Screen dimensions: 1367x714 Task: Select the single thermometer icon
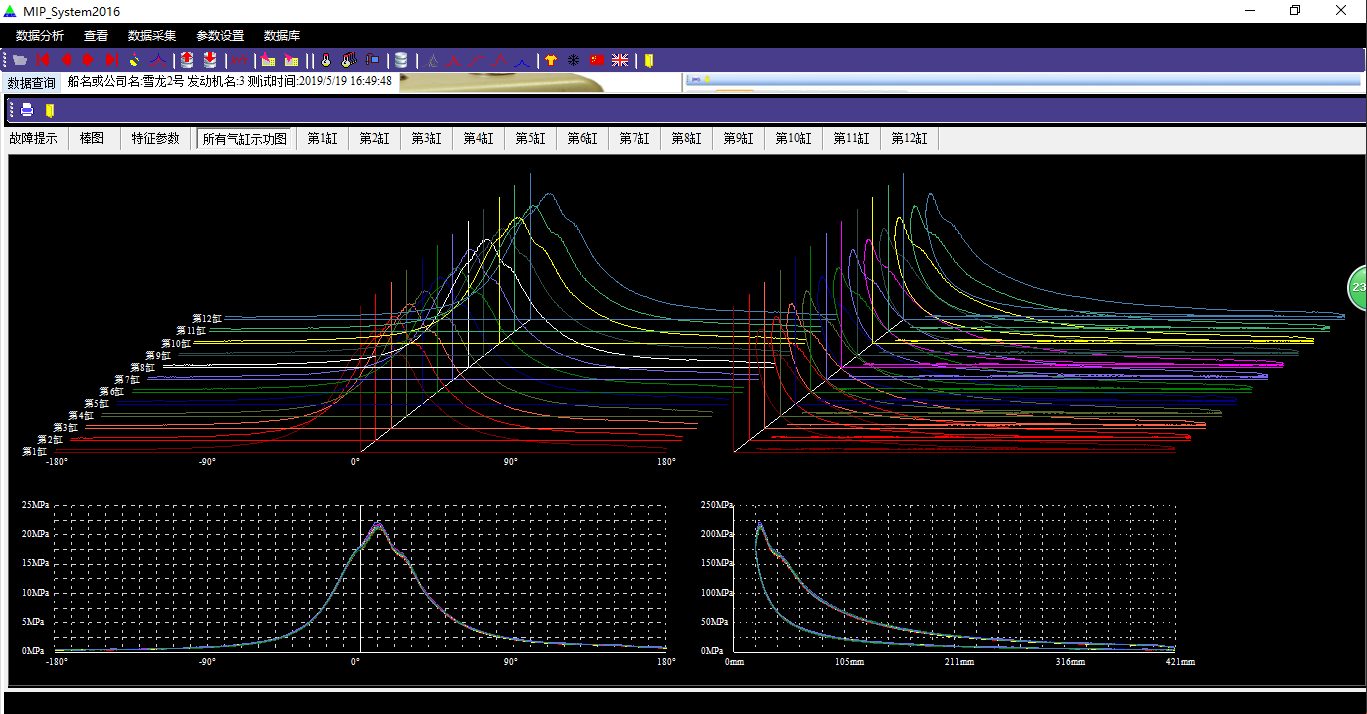[326, 60]
